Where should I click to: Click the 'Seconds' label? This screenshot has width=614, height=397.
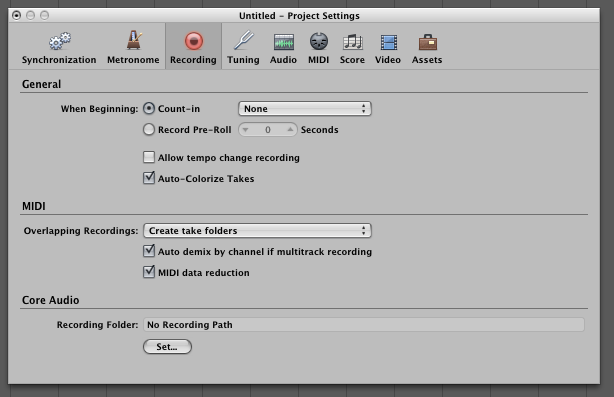click(x=320, y=130)
